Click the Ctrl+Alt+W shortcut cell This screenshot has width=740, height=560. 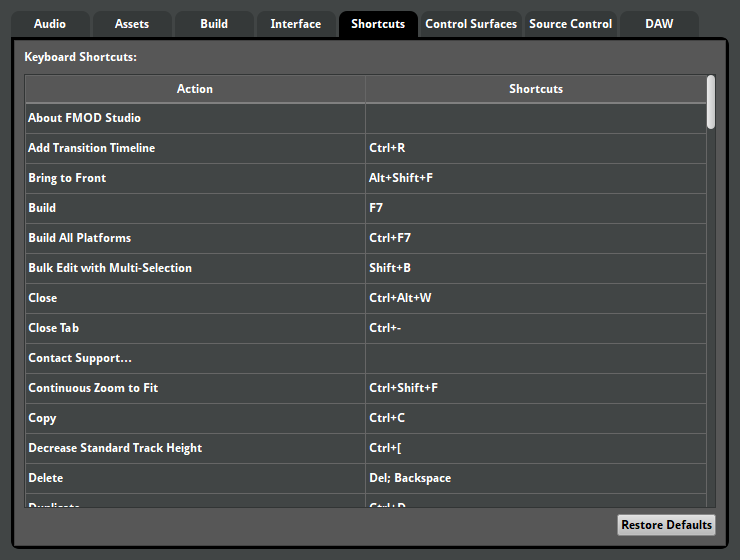click(x=536, y=298)
